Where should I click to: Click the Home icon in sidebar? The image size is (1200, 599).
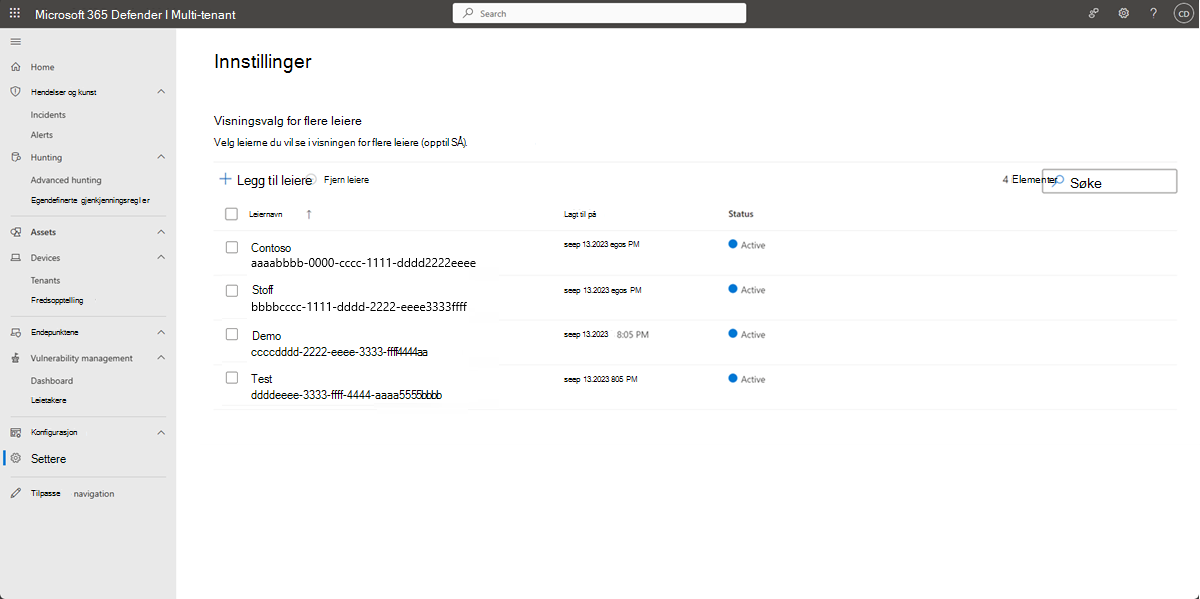[x=15, y=67]
